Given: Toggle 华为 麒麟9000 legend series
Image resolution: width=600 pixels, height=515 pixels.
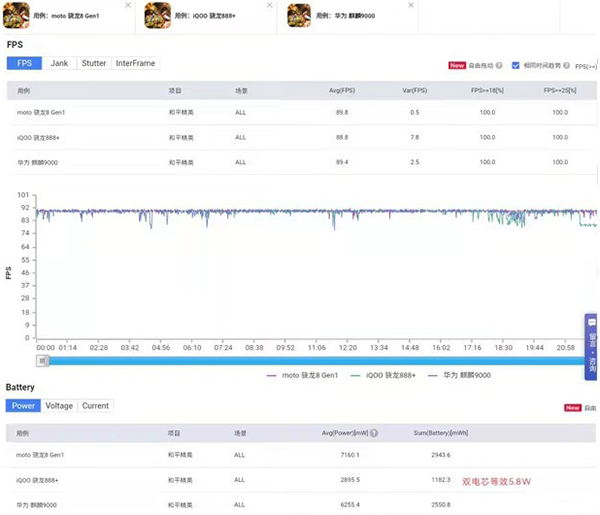Looking at the screenshot, I should [x=460, y=375].
